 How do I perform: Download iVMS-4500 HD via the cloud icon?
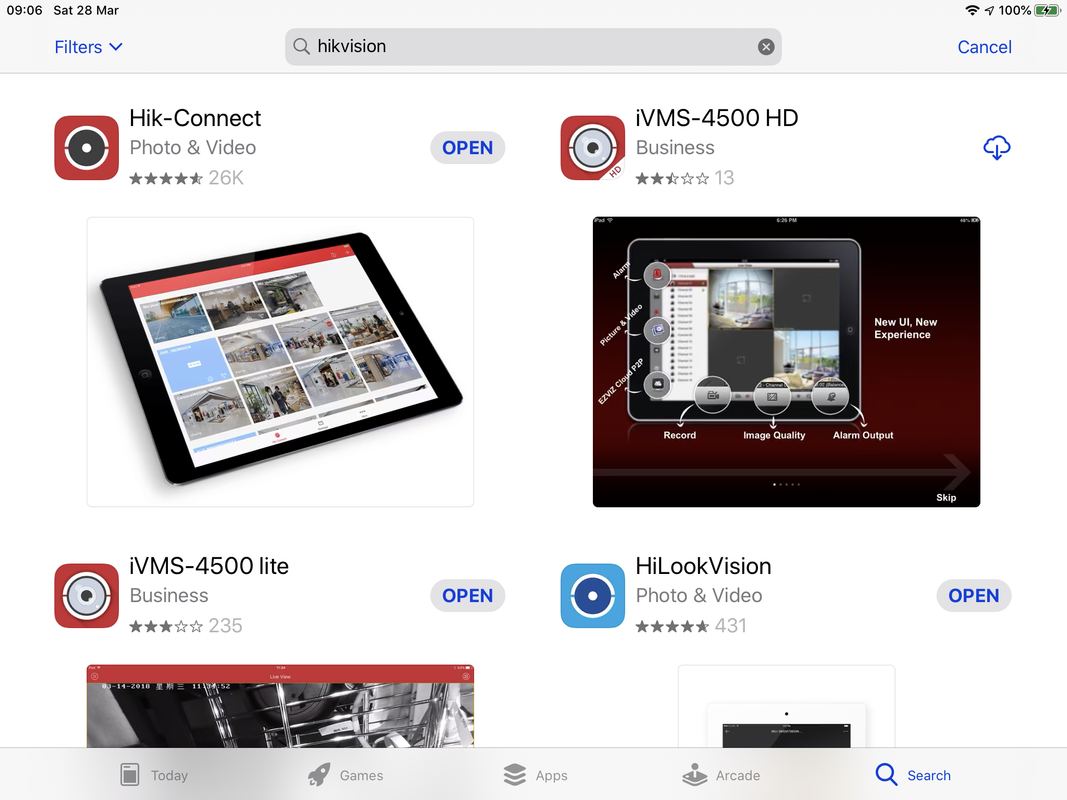pyautogui.click(x=996, y=148)
